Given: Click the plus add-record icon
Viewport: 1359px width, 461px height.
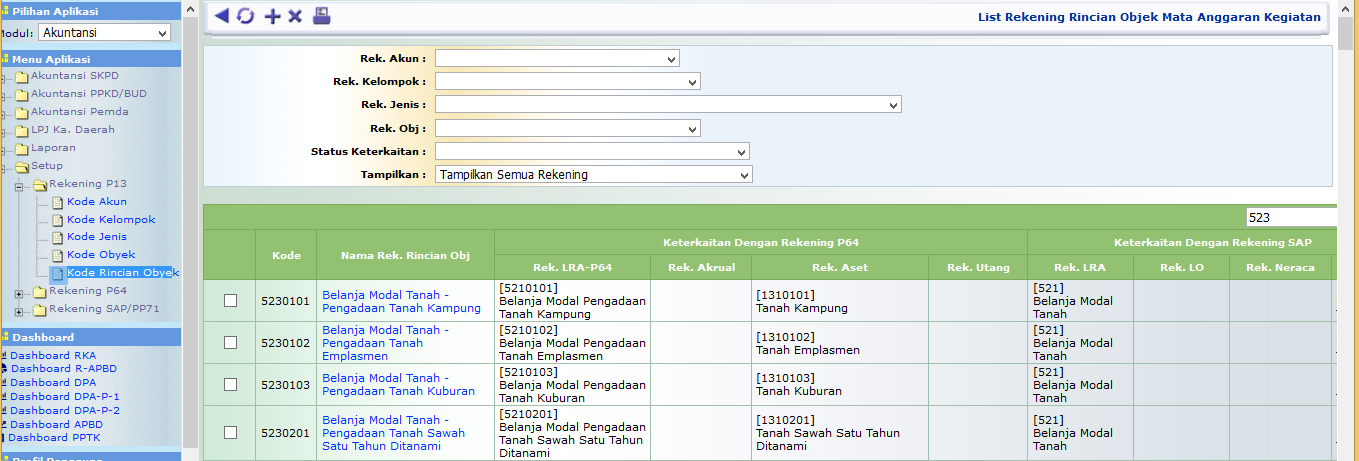Looking at the screenshot, I should click(x=272, y=16).
